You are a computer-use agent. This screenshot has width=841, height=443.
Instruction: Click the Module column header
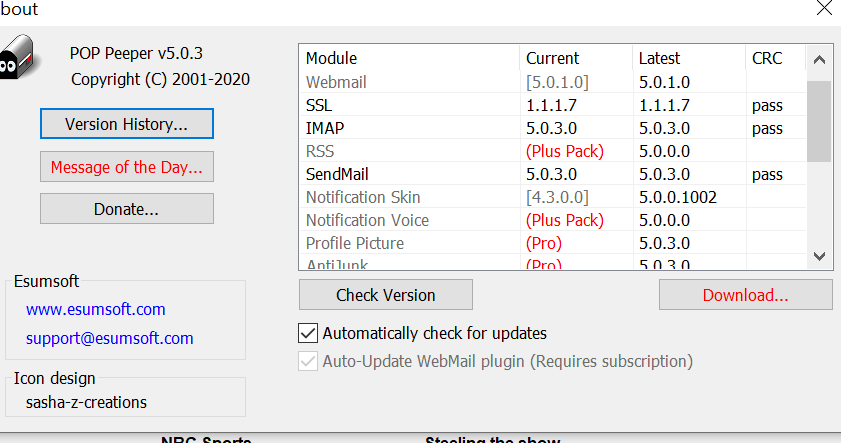pos(409,58)
